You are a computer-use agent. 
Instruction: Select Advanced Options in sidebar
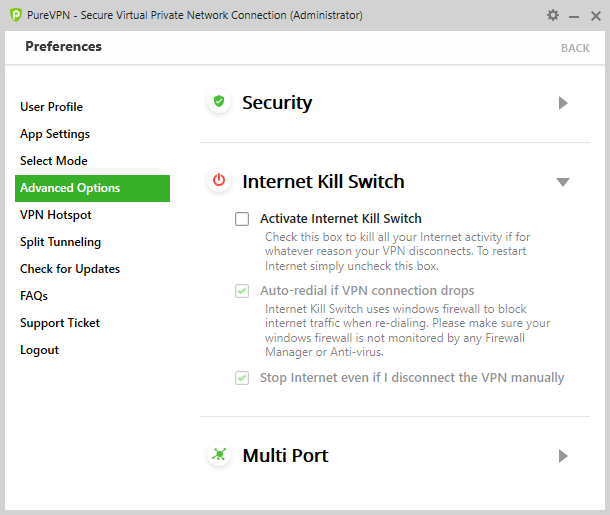[x=92, y=188]
